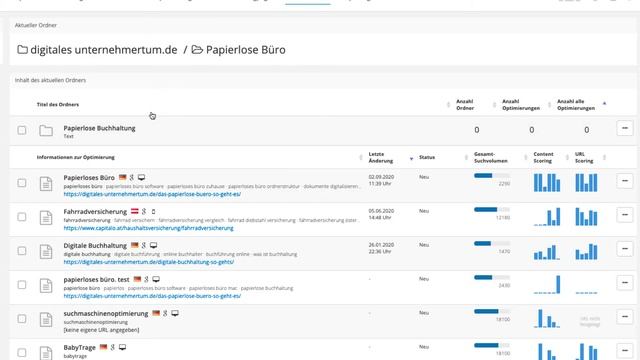Sort by Gesamt-Suchvolumen column header
The width and height of the screenshot is (640, 360).
[x=491, y=158]
